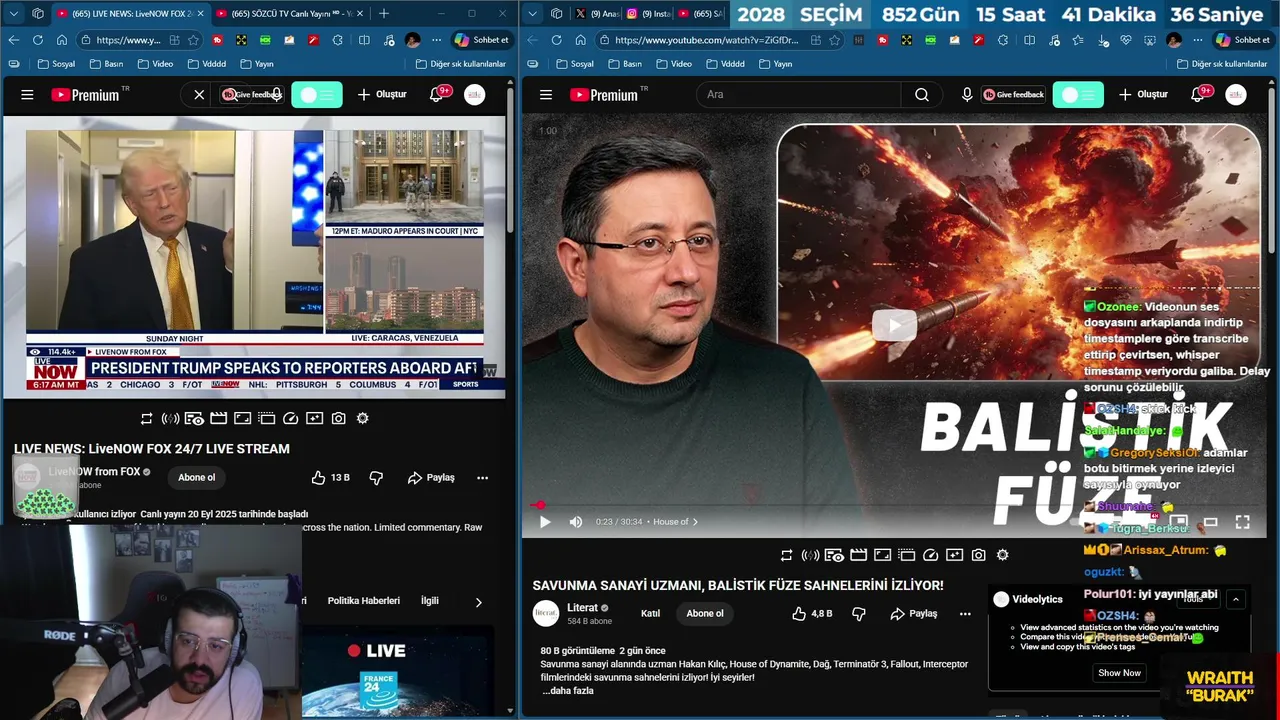
Task: Open Edge extensions puzzle icon in left window
Action: 336,40
